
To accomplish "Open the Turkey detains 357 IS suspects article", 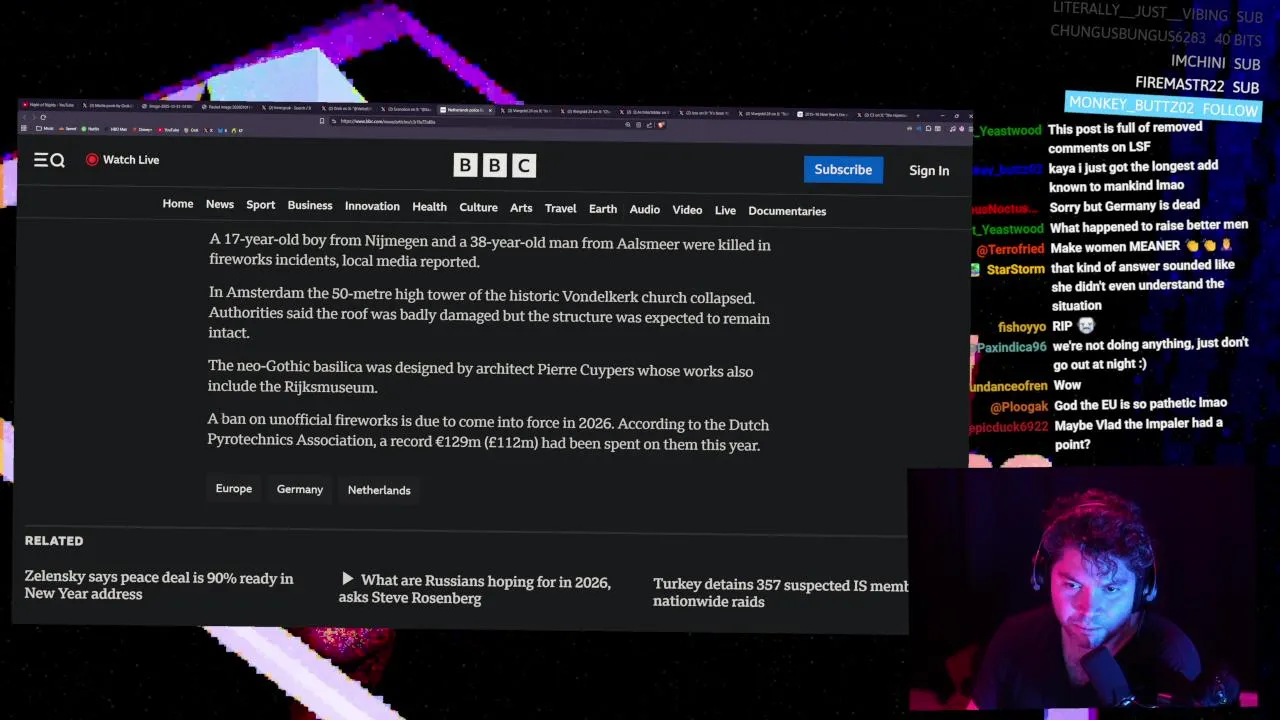I will (x=780, y=593).
